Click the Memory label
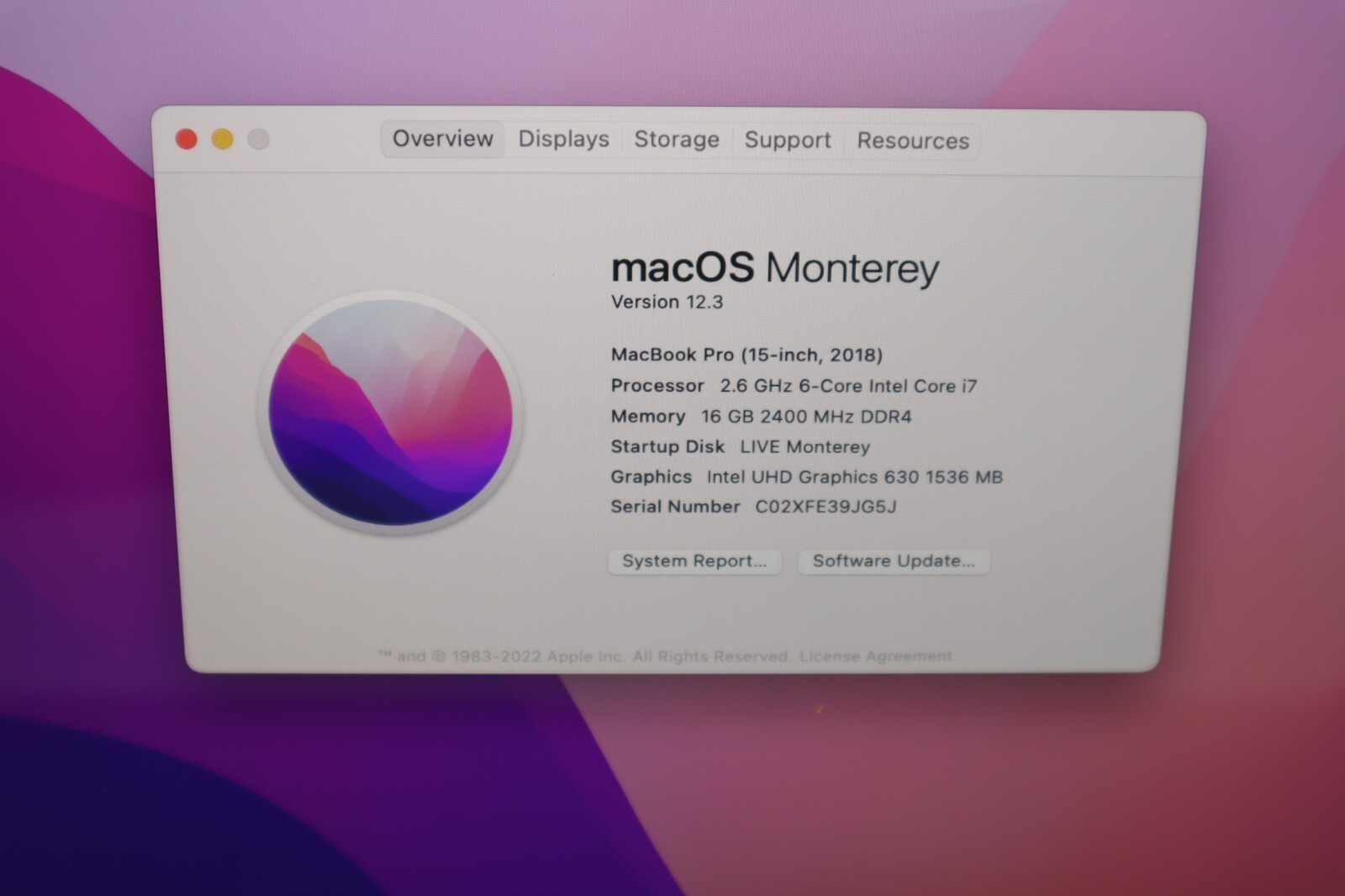Image resolution: width=1345 pixels, height=896 pixels. click(648, 417)
